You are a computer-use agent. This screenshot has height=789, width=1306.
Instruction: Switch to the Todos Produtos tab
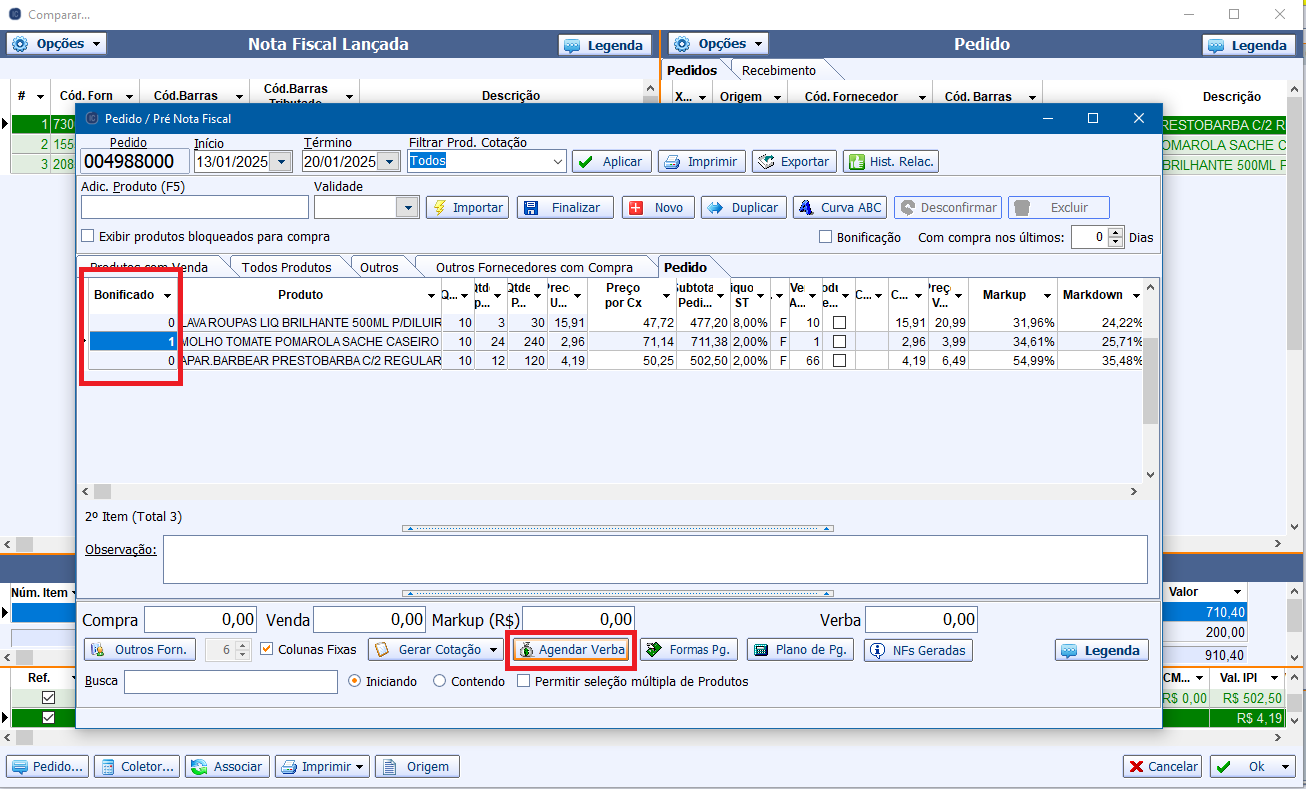pos(286,267)
